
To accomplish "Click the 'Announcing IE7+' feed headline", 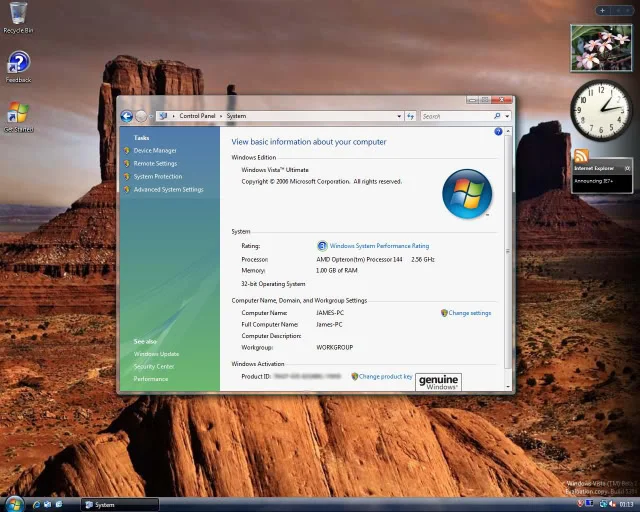I will (x=593, y=181).
